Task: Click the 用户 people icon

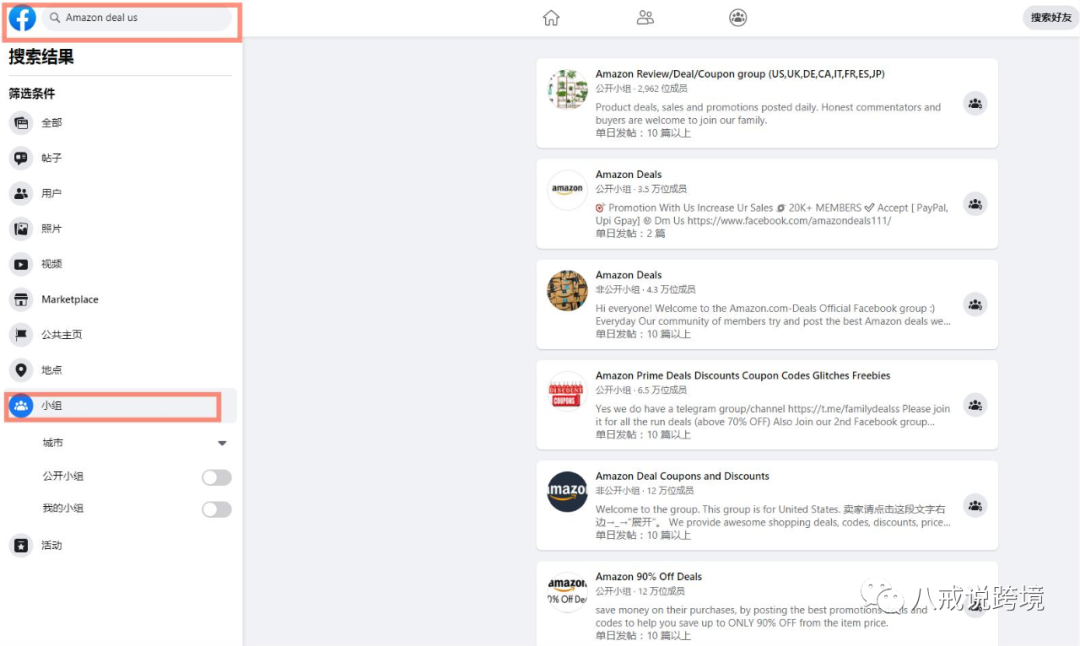Action: tap(21, 194)
